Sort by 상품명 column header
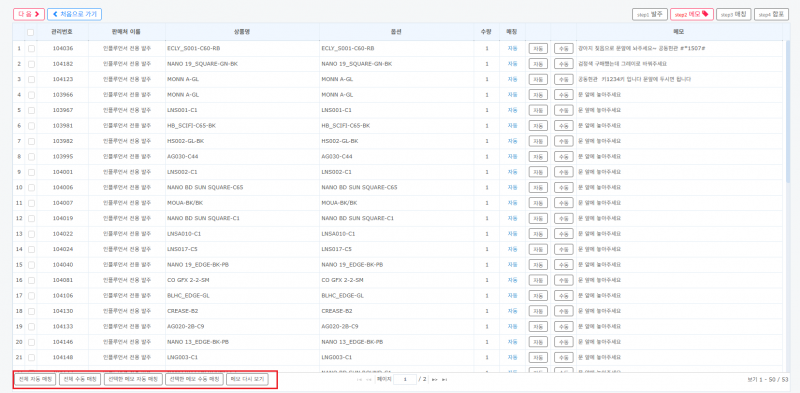 coord(242,32)
